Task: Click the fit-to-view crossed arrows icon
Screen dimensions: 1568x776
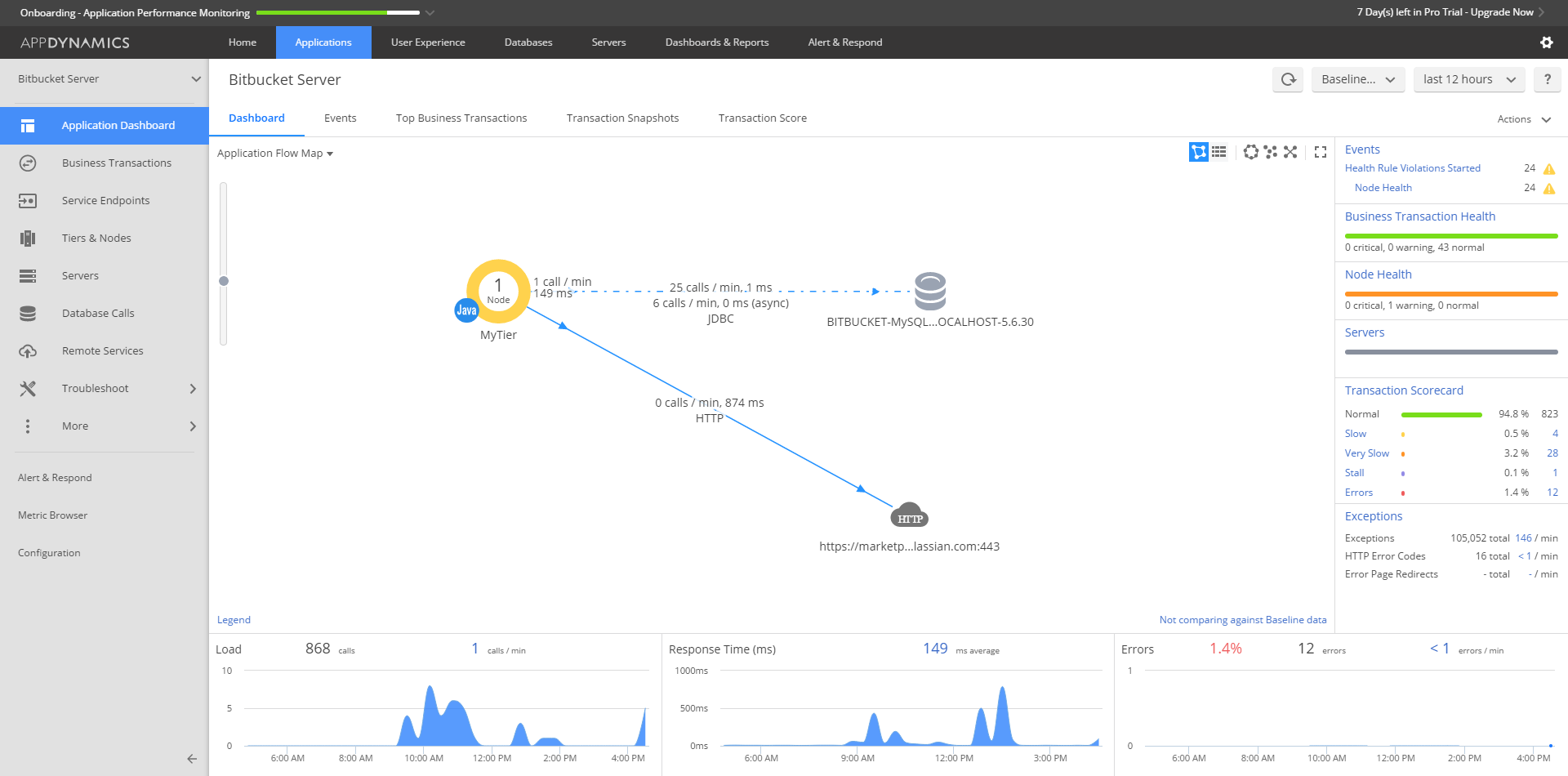Action: [x=1290, y=152]
